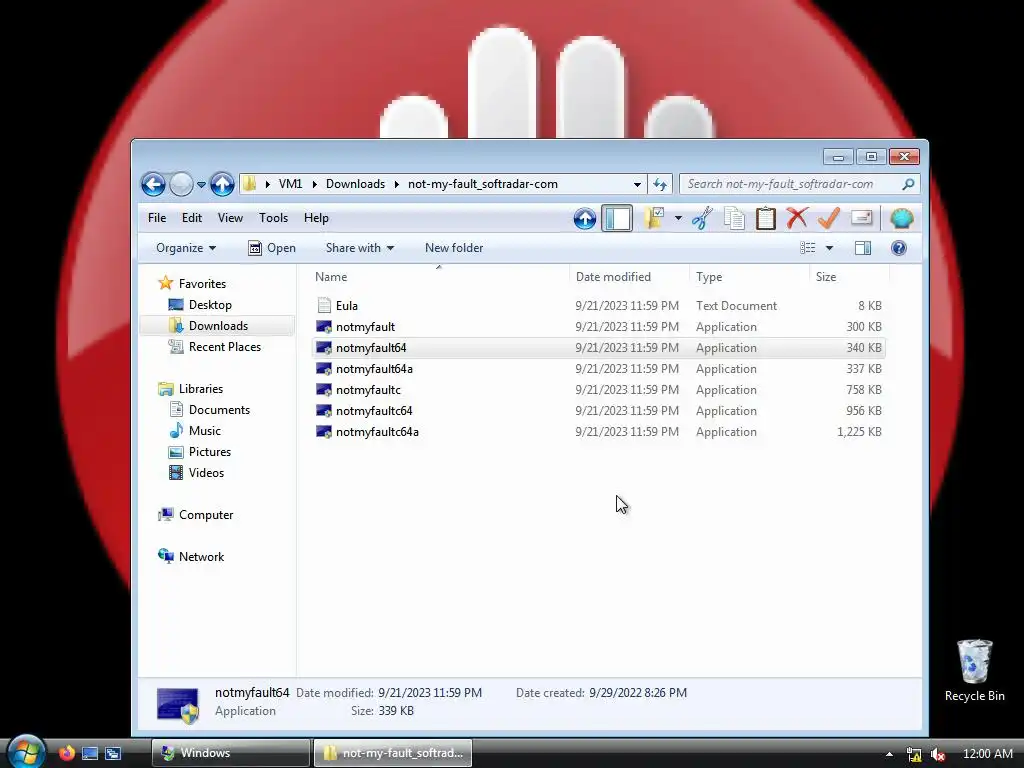Click New folder

[x=454, y=248]
